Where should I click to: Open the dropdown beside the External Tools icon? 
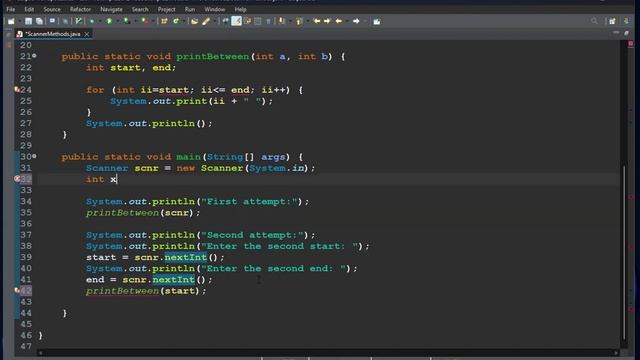pos(153,21)
